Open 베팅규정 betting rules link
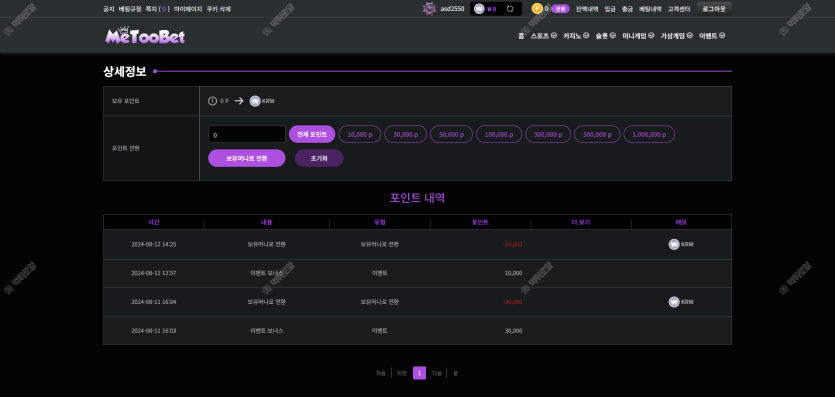 [x=130, y=9]
